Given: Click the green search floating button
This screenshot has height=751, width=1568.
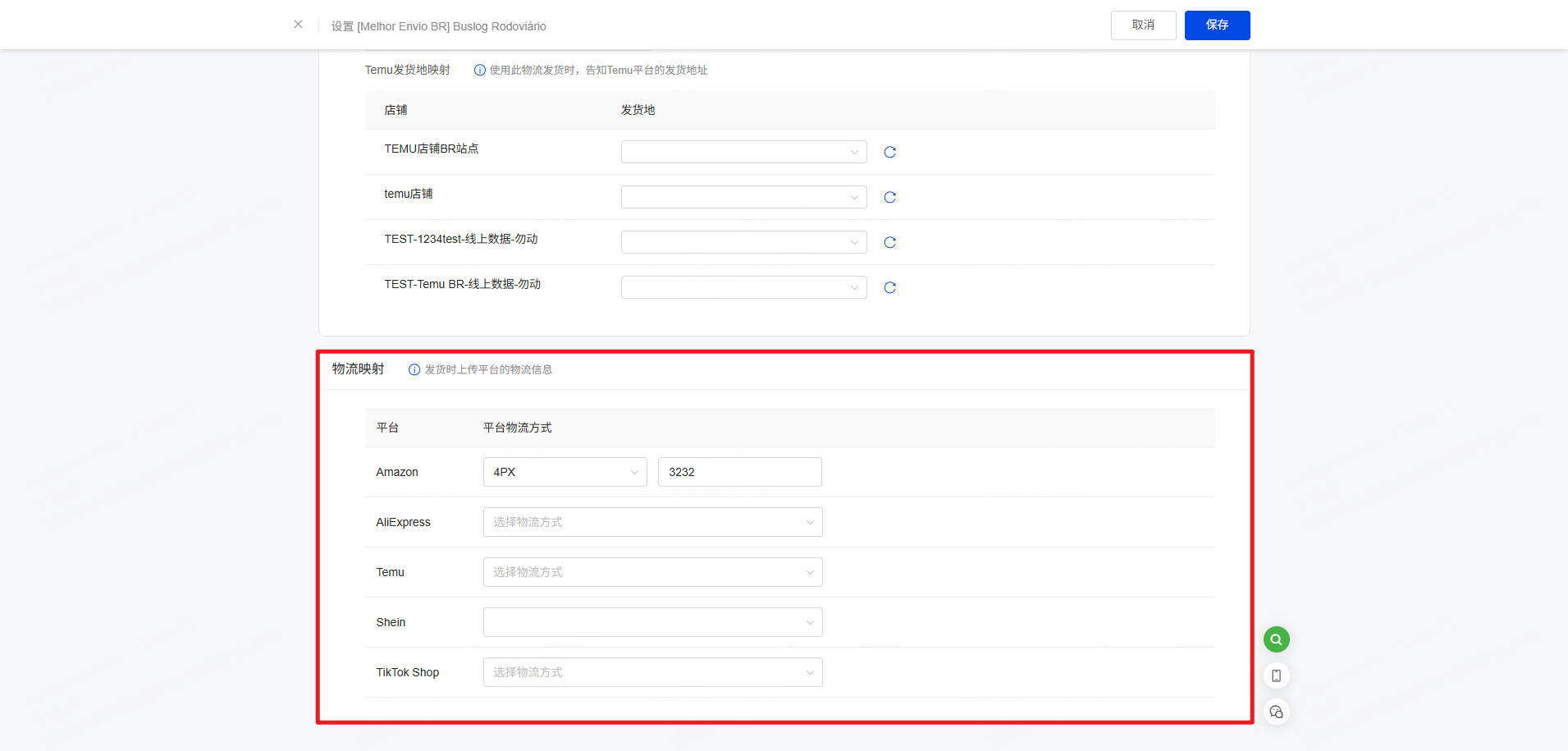Looking at the screenshot, I should [x=1276, y=639].
